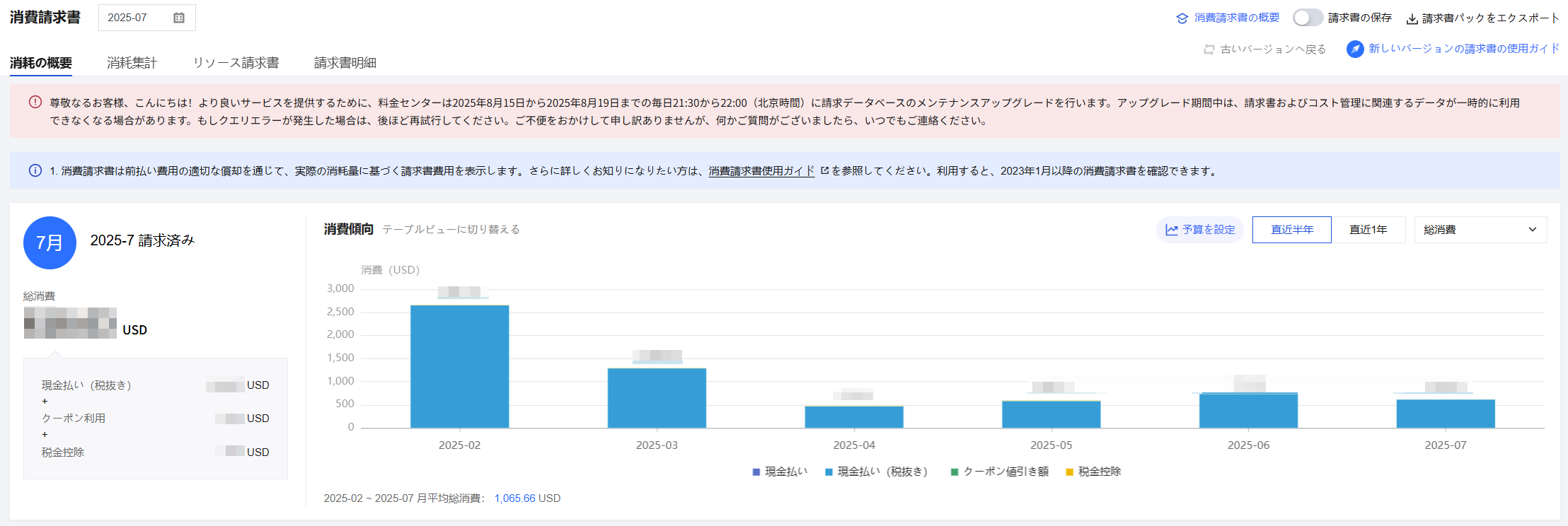
Task: Click the return arrow icon for 古いバージョンへ戻る
Action: (1209, 49)
